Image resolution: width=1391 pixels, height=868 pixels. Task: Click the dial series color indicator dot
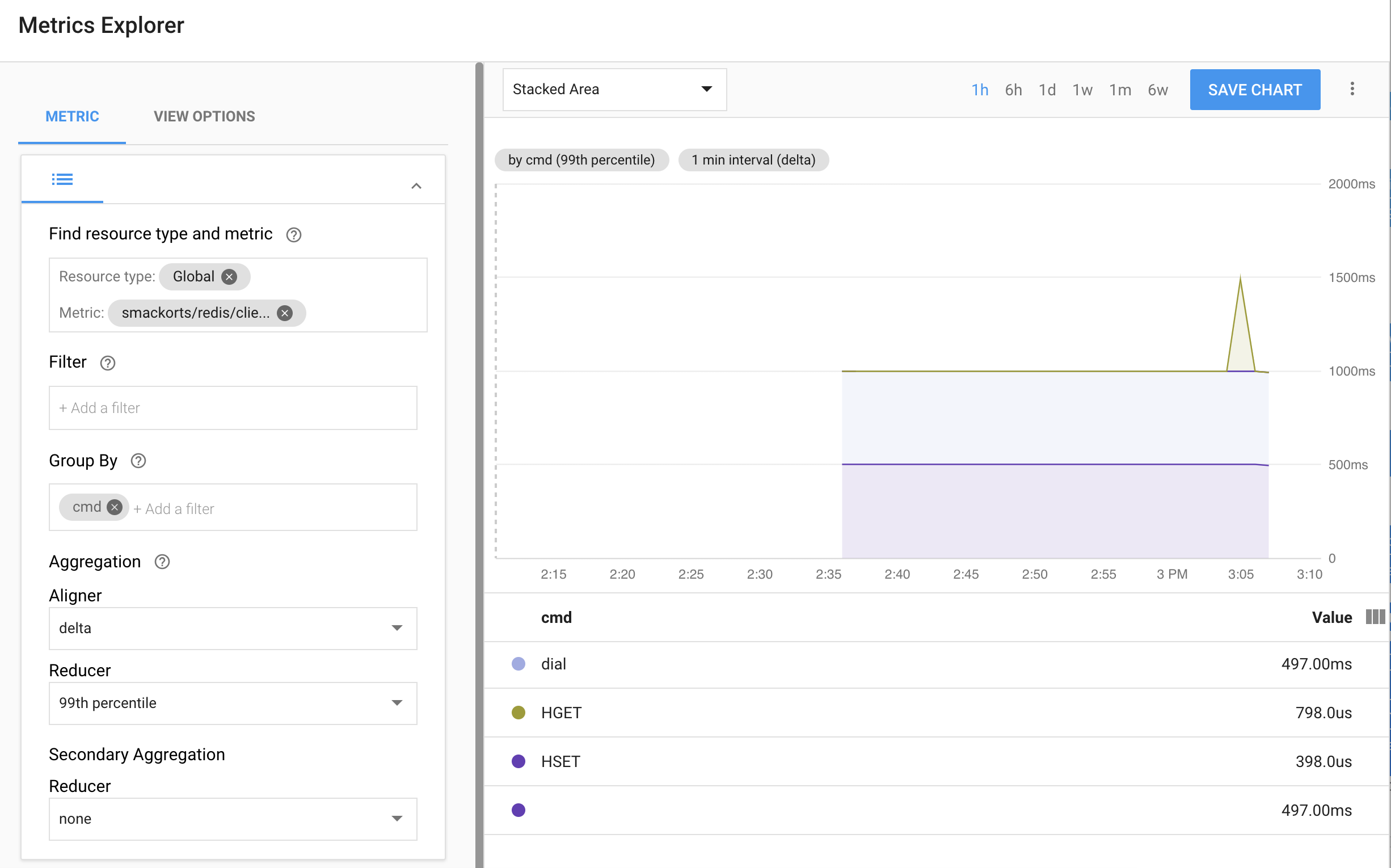tap(519, 664)
